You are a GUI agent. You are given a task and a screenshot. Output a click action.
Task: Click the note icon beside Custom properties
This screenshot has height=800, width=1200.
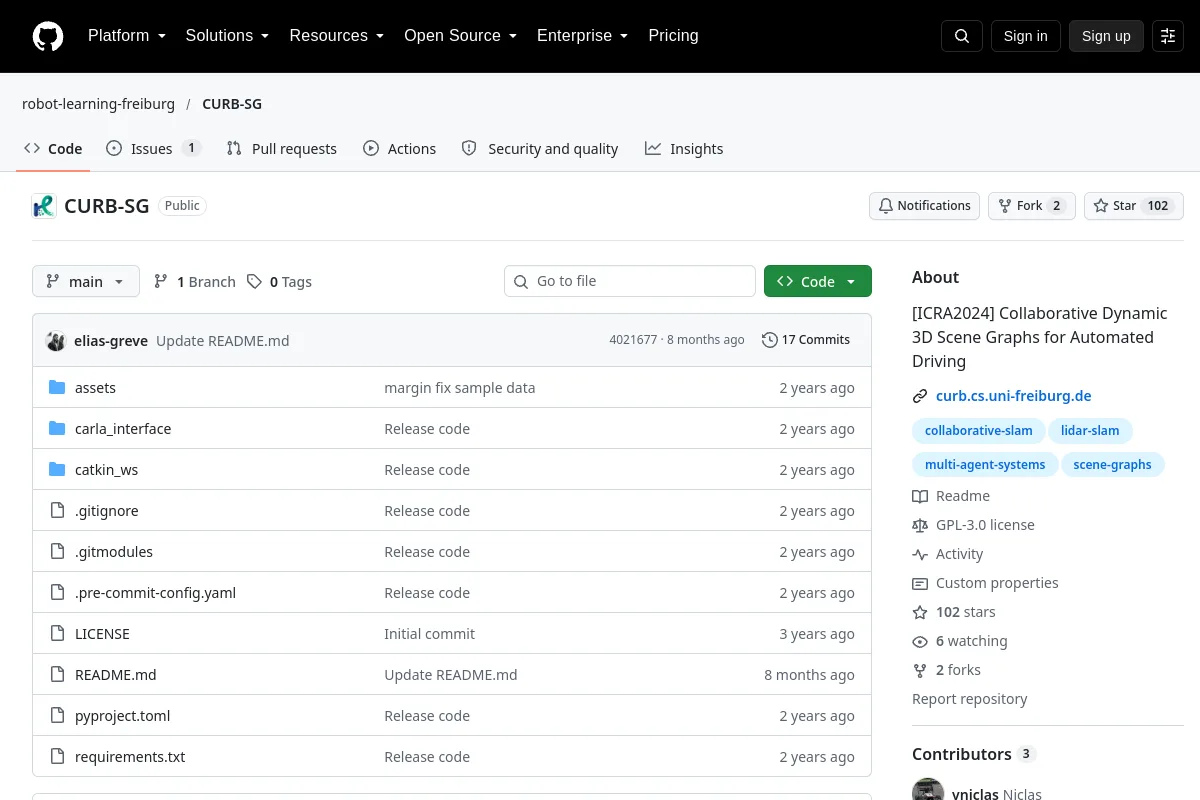920,583
